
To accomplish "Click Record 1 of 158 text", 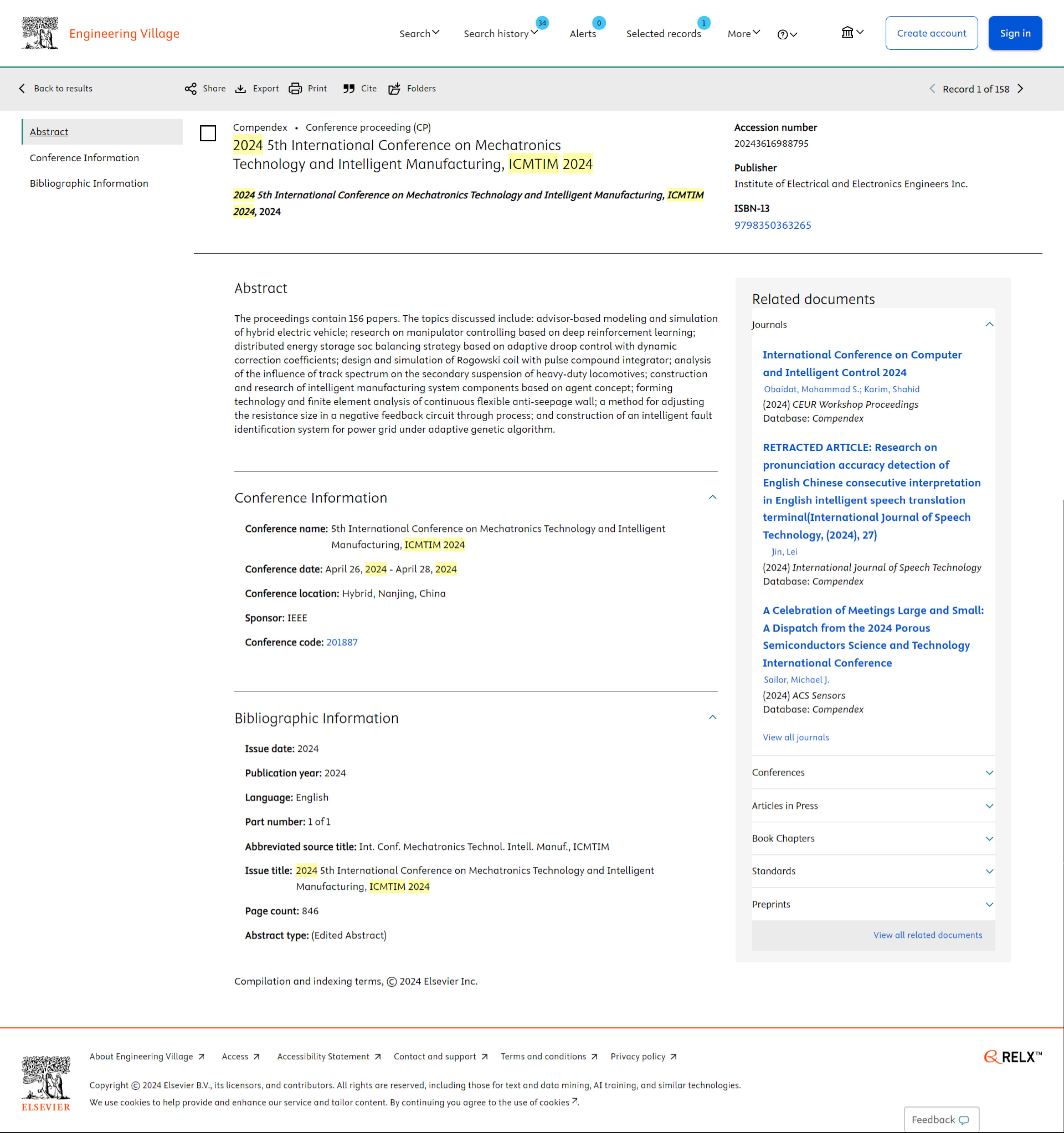I will pos(976,89).
